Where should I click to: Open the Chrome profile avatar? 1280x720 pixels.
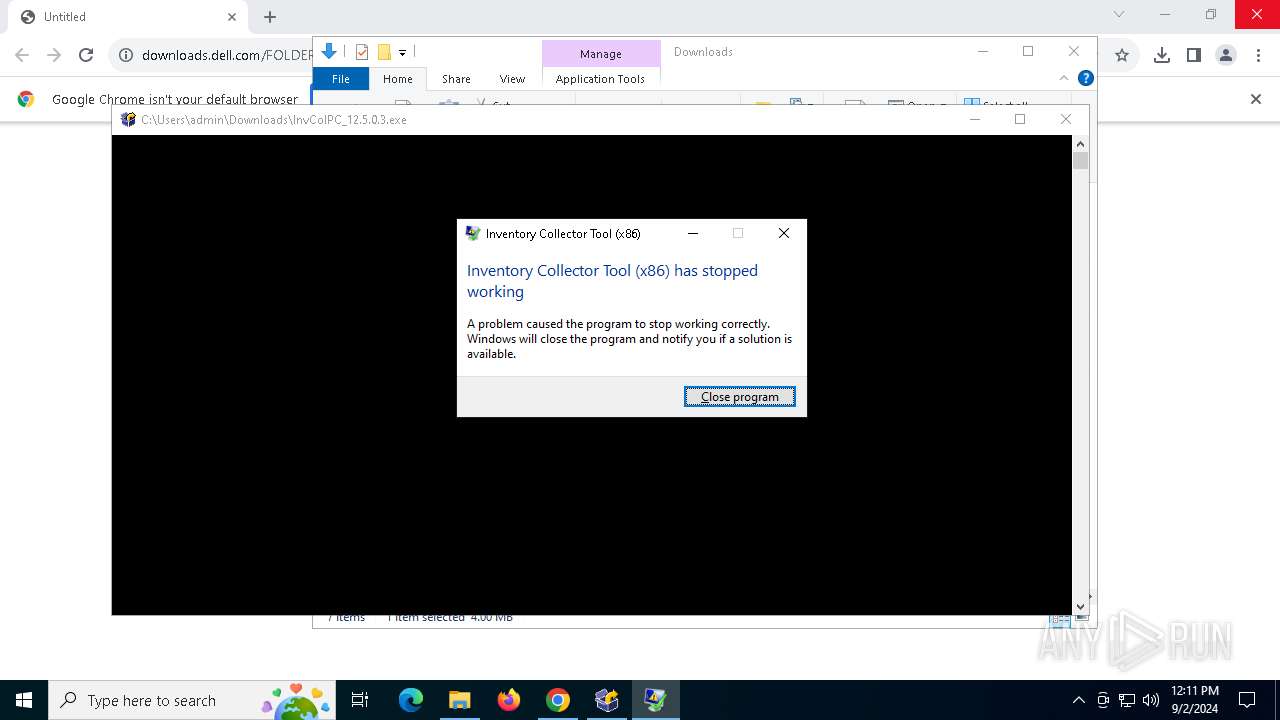1226,55
